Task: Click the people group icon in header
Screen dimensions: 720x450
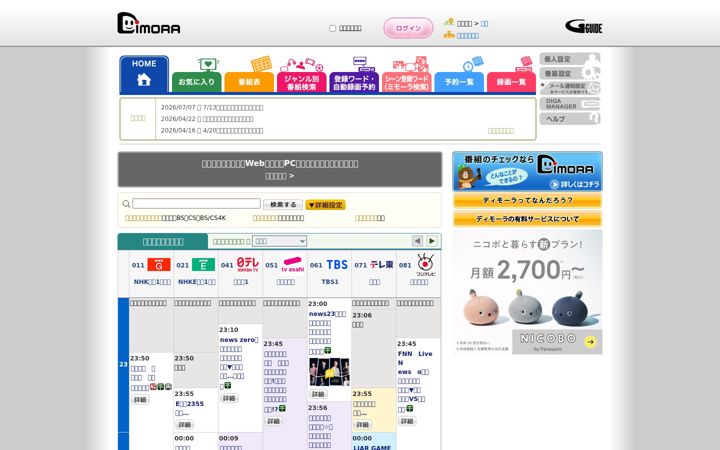Action: click(449, 34)
